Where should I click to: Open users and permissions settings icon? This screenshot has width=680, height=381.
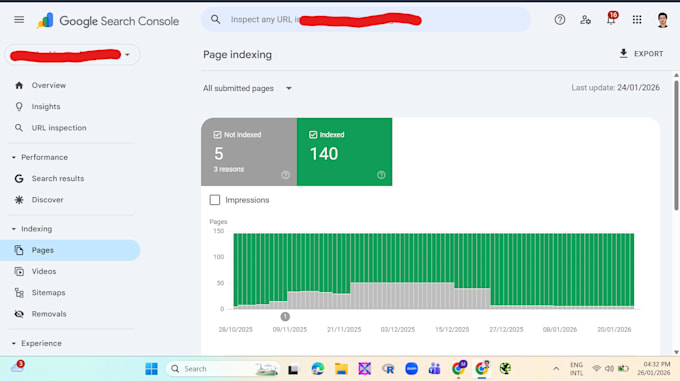pos(585,20)
